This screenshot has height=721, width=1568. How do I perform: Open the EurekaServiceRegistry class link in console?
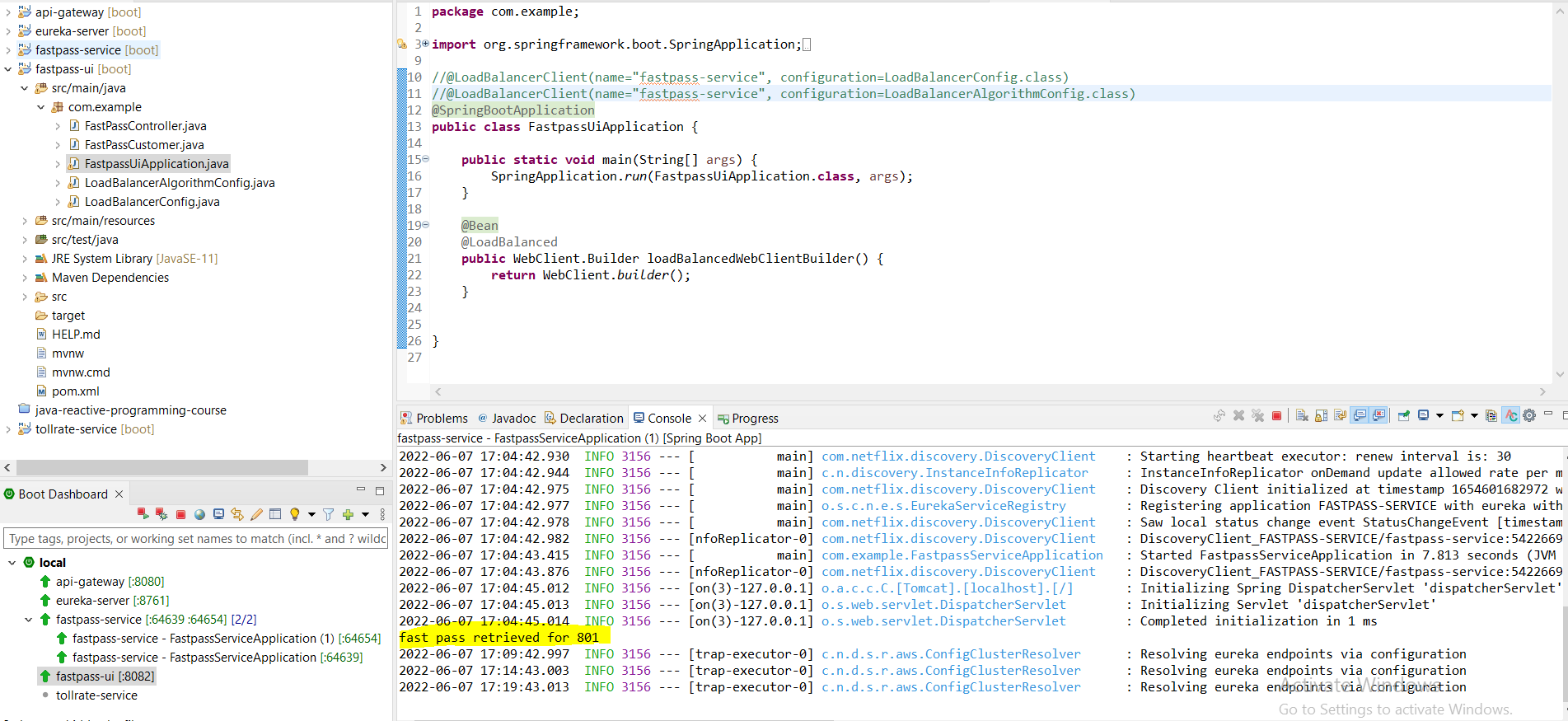coord(943,506)
